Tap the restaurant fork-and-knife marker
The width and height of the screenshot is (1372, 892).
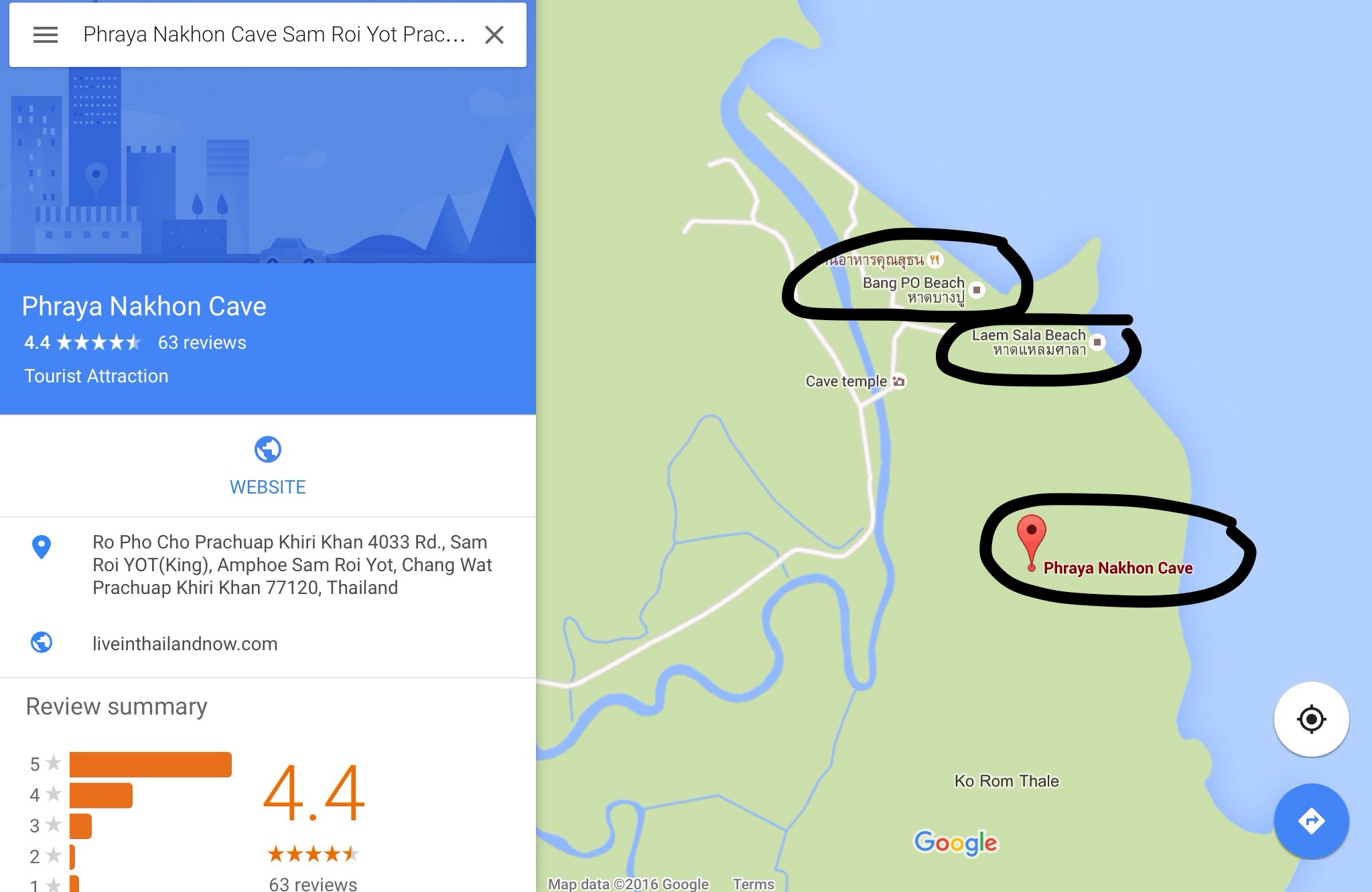[935, 260]
